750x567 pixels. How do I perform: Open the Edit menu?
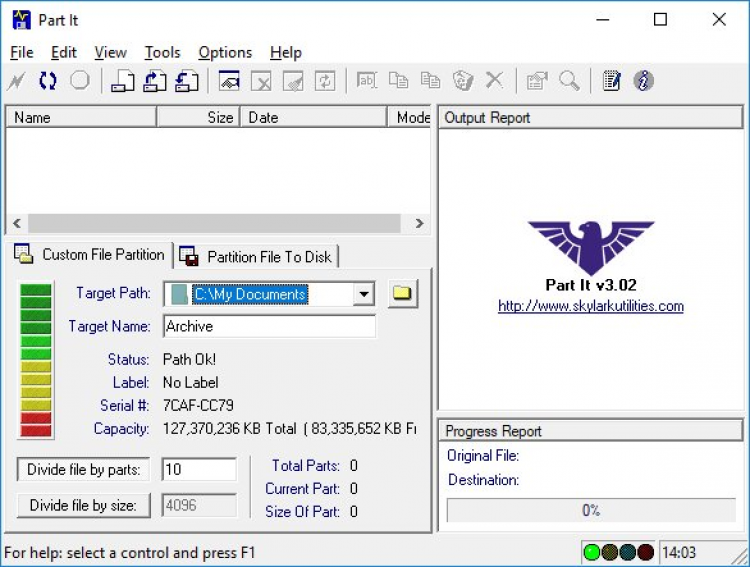[x=64, y=52]
